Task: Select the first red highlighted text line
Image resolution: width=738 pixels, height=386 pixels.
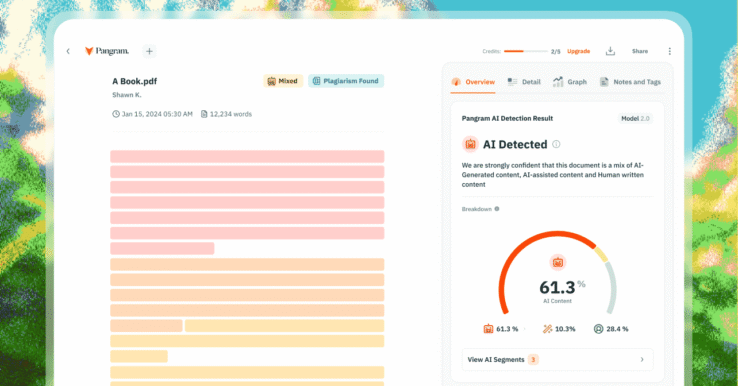Action: click(247, 156)
